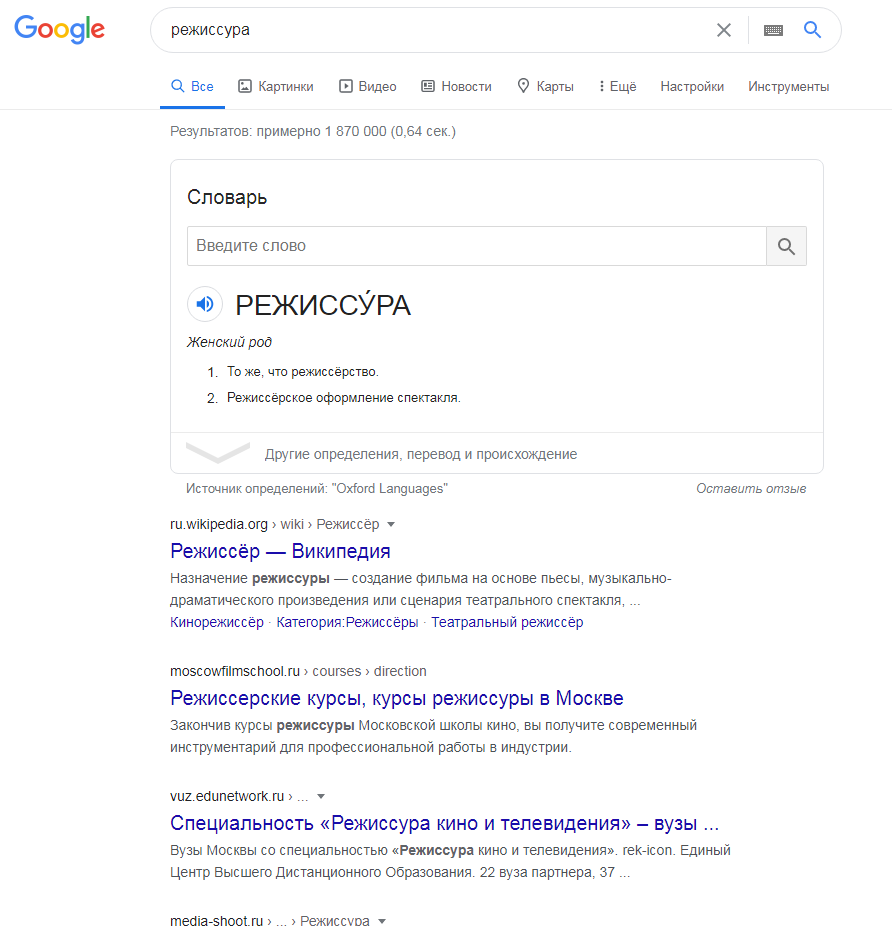Open the Карты maps tab
Viewport: 892px width, 926px height.
545,86
